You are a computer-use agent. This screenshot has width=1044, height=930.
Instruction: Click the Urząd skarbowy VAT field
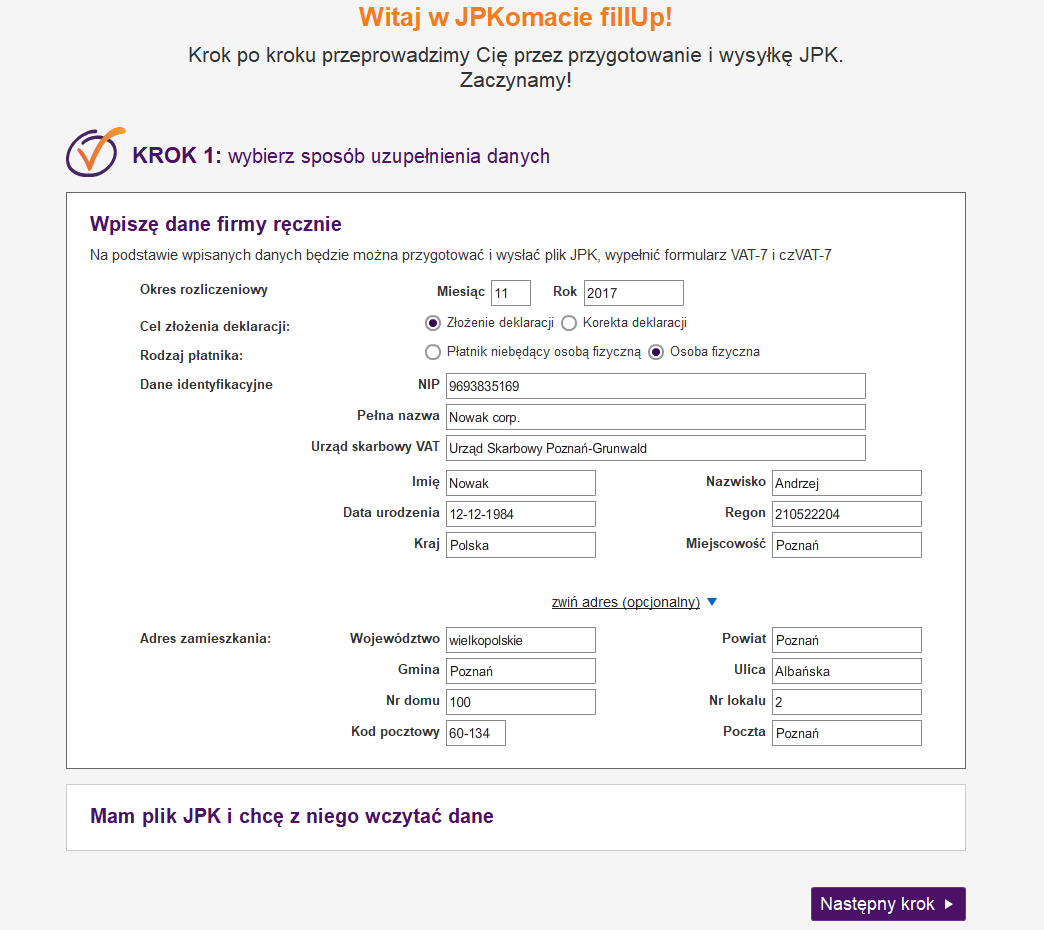655,448
